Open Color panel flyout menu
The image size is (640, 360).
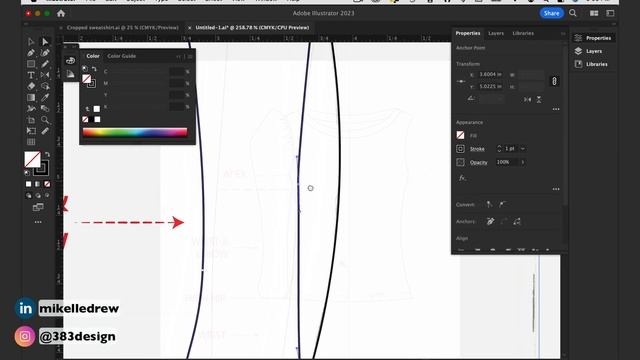pyautogui.click(x=190, y=56)
